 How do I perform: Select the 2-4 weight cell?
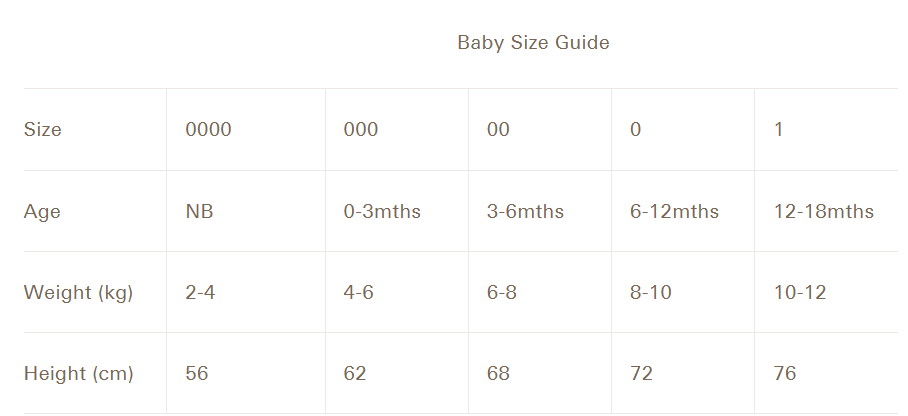click(x=201, y=293)
